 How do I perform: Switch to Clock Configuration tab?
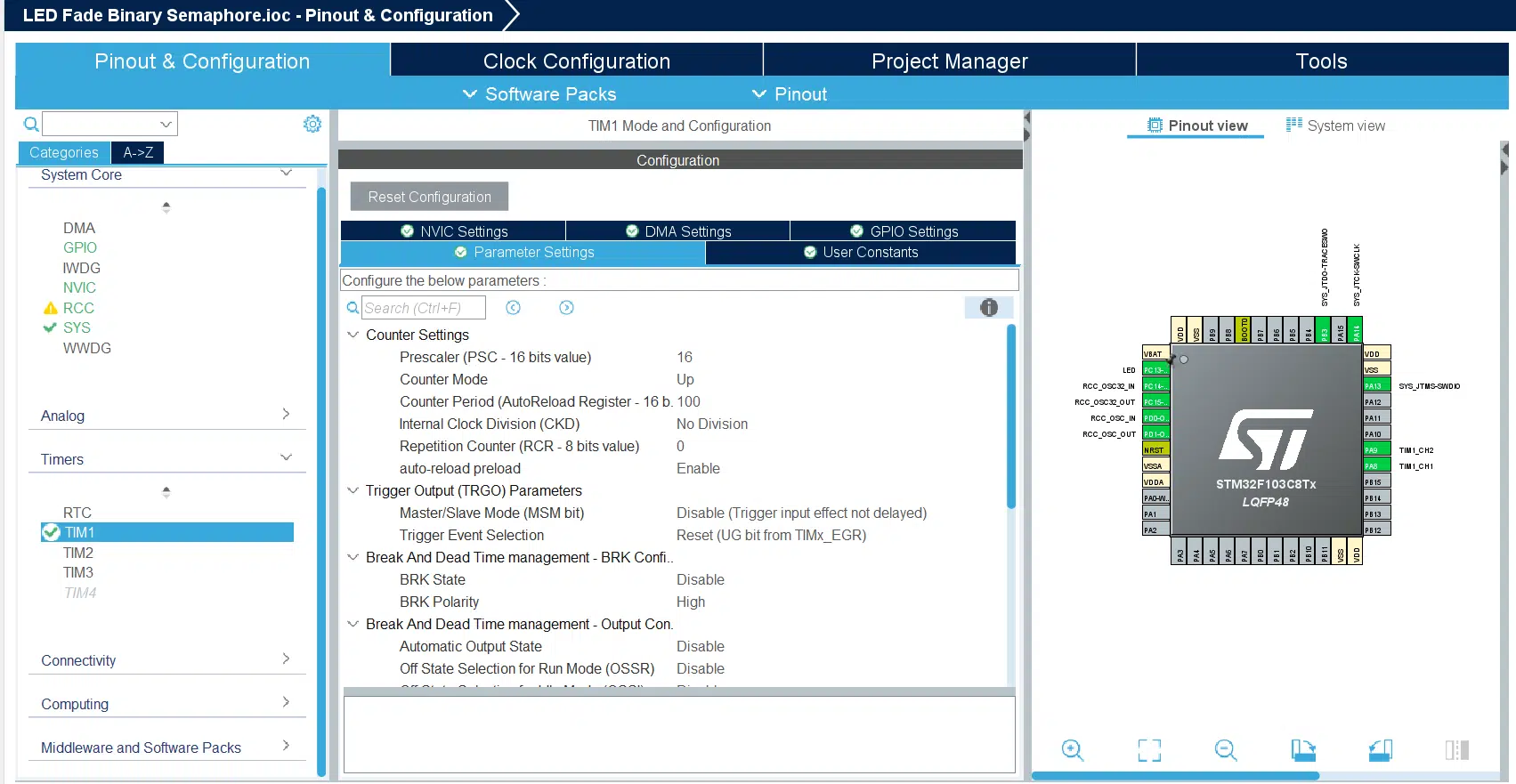click(577, 61)
